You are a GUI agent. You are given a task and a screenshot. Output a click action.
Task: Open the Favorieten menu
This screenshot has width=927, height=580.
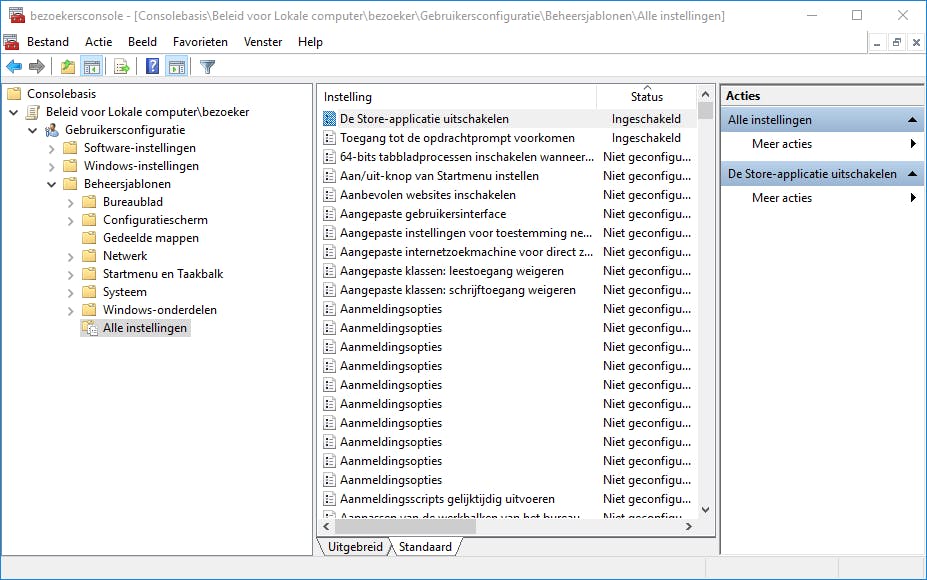click(200, 41)
